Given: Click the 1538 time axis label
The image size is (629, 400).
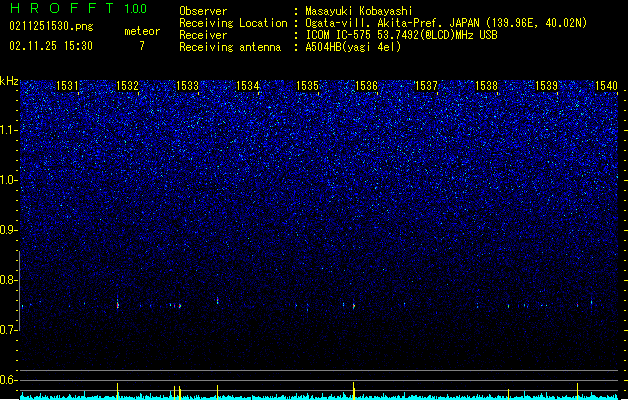Looking at the screenshot, I should 486,85.
